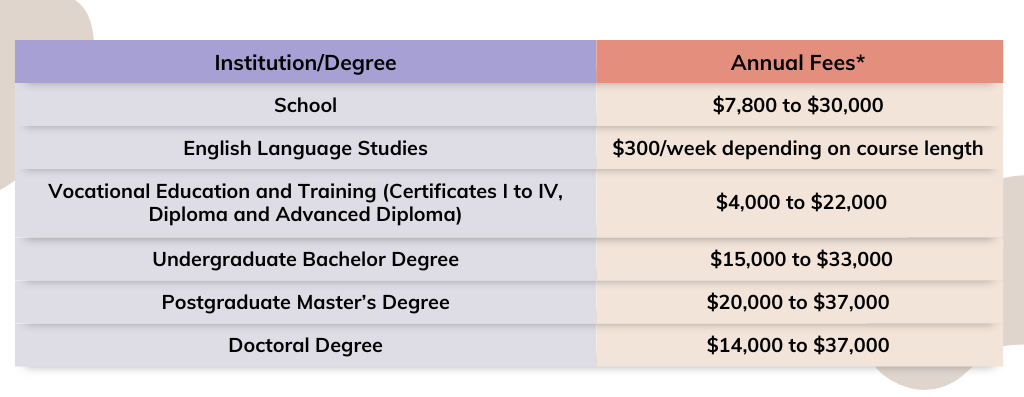This screenshot has height=397, width=1024.
Task: Select the Postgraduate Master's Degree row
Action: coord(305,302)
